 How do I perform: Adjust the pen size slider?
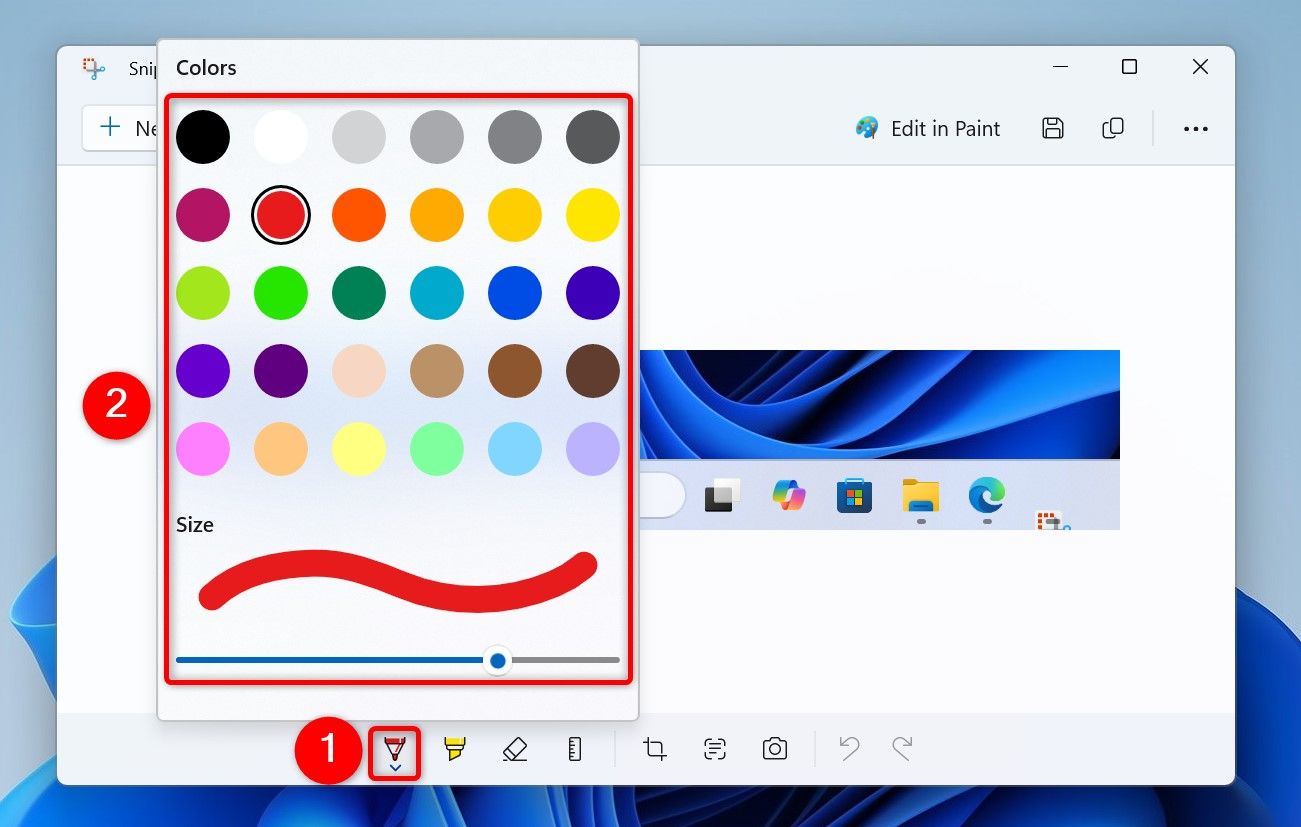pyautogui.click(x=497, y=660)
